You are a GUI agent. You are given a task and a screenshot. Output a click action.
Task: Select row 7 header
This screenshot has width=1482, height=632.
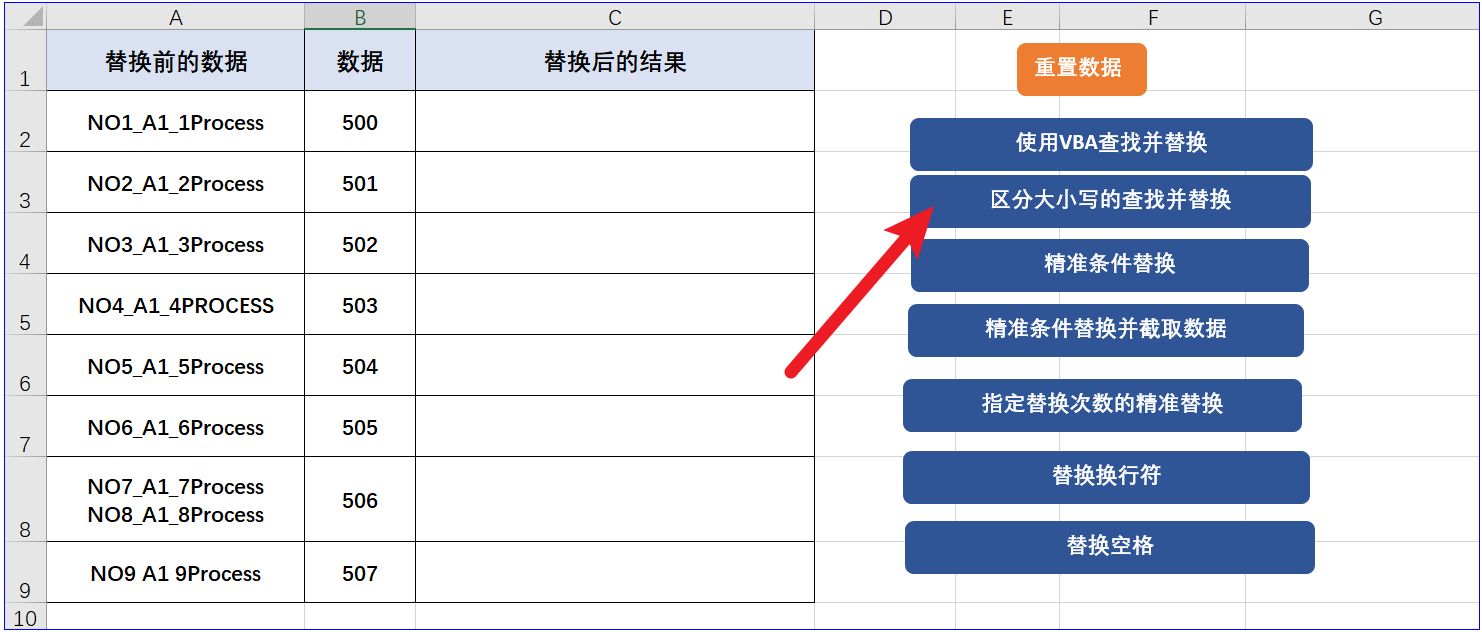pos(25,426)
